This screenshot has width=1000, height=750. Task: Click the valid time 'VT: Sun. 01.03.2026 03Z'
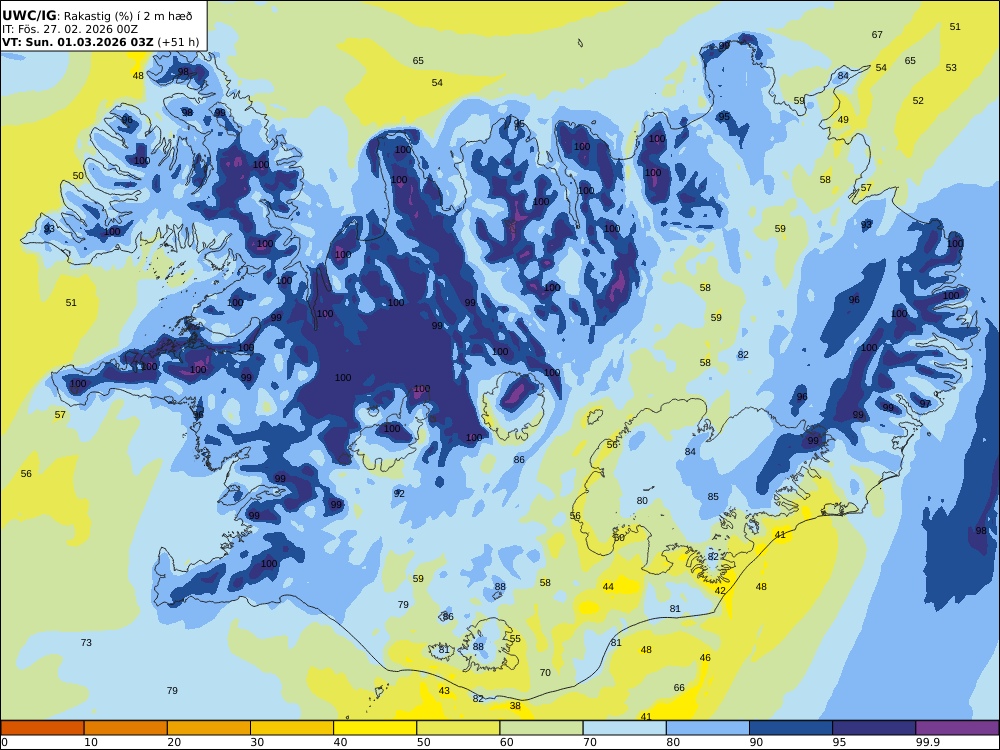click(x=78, y=42)
